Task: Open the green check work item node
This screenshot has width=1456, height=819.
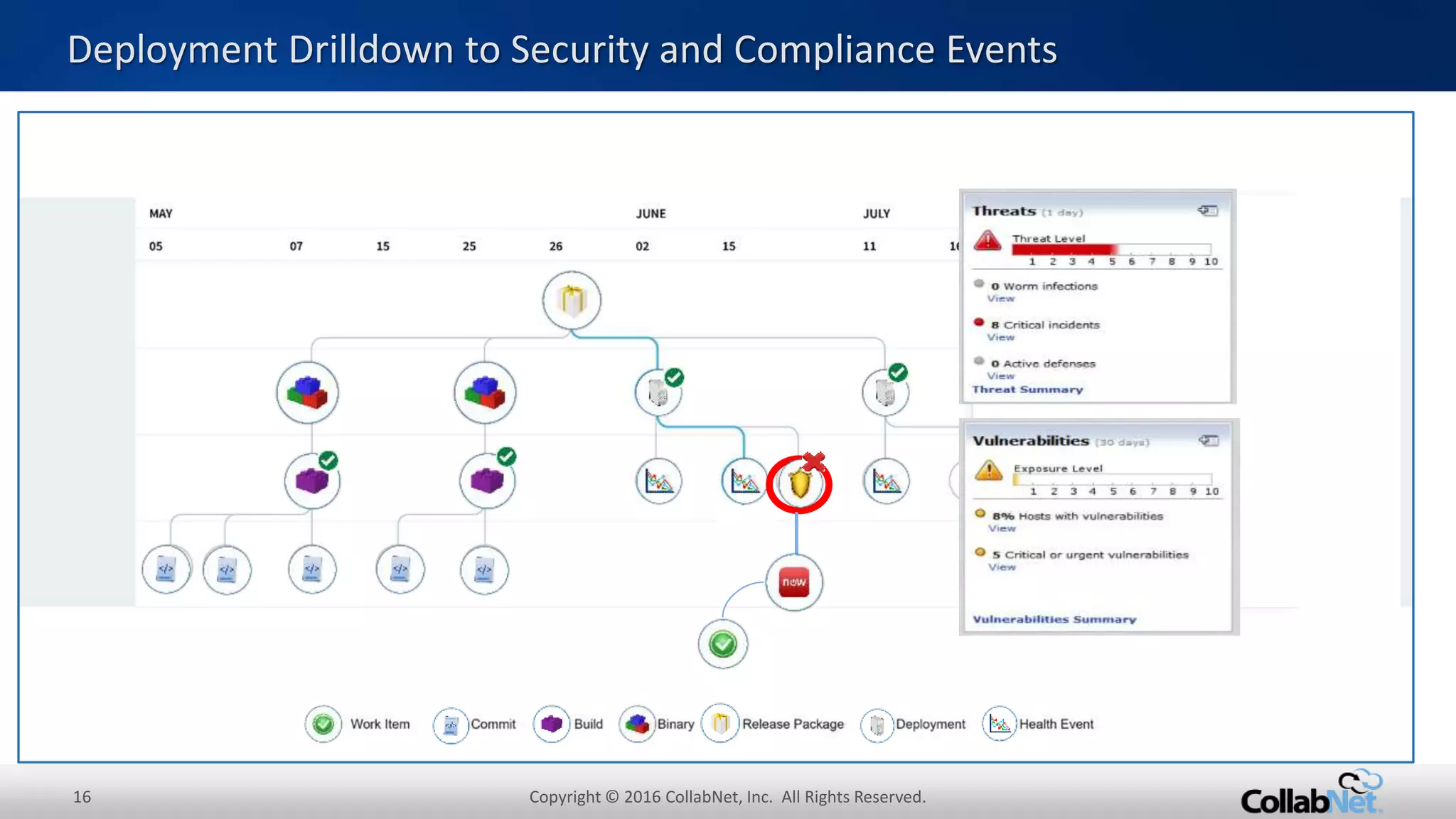Action: click(723, 644)
